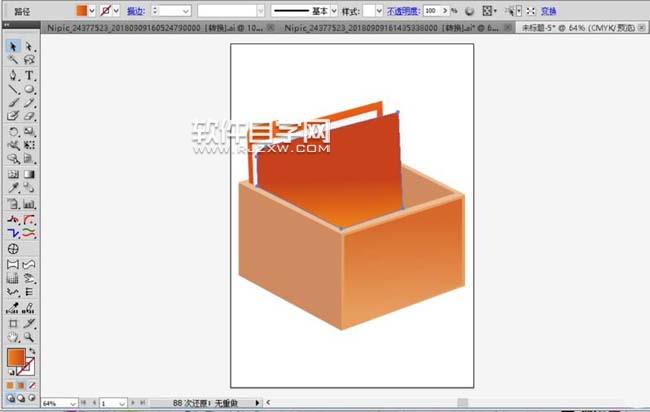Set paint mode to solid Color
Viewport: 650px width, 412px height.
click(x=10, y=385)
